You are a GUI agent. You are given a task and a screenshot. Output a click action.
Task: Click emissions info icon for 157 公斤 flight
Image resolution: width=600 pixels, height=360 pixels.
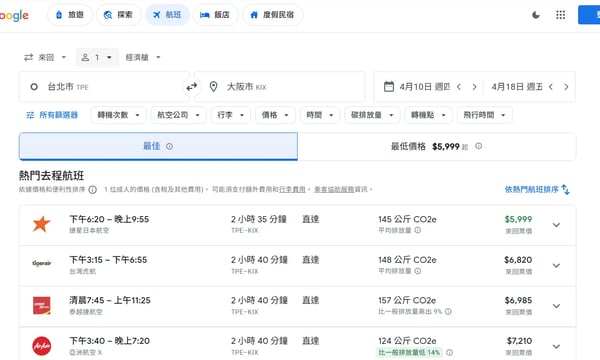[x=448, y=311]
